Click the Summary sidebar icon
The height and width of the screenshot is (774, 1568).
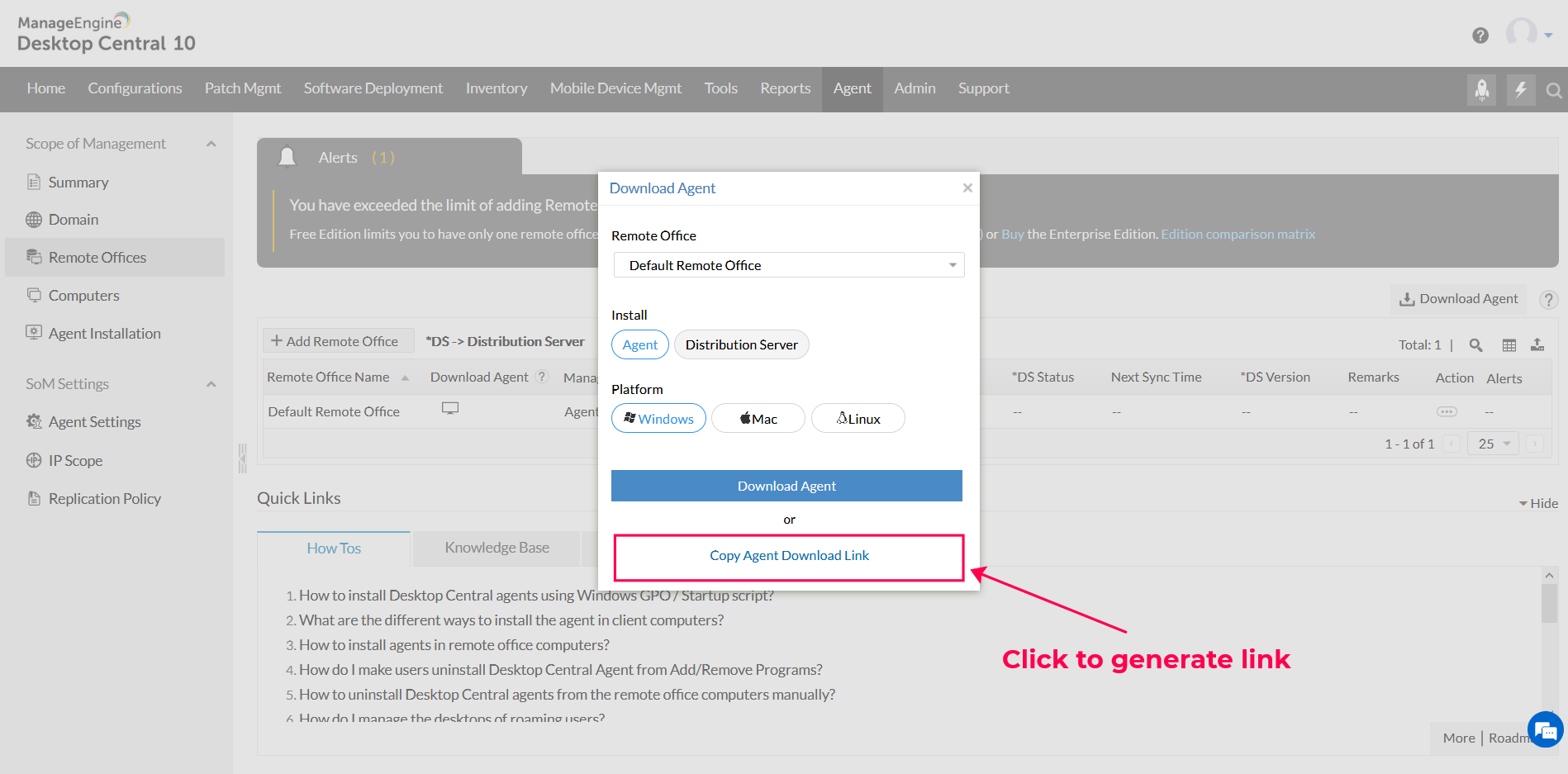pos(34,182)
